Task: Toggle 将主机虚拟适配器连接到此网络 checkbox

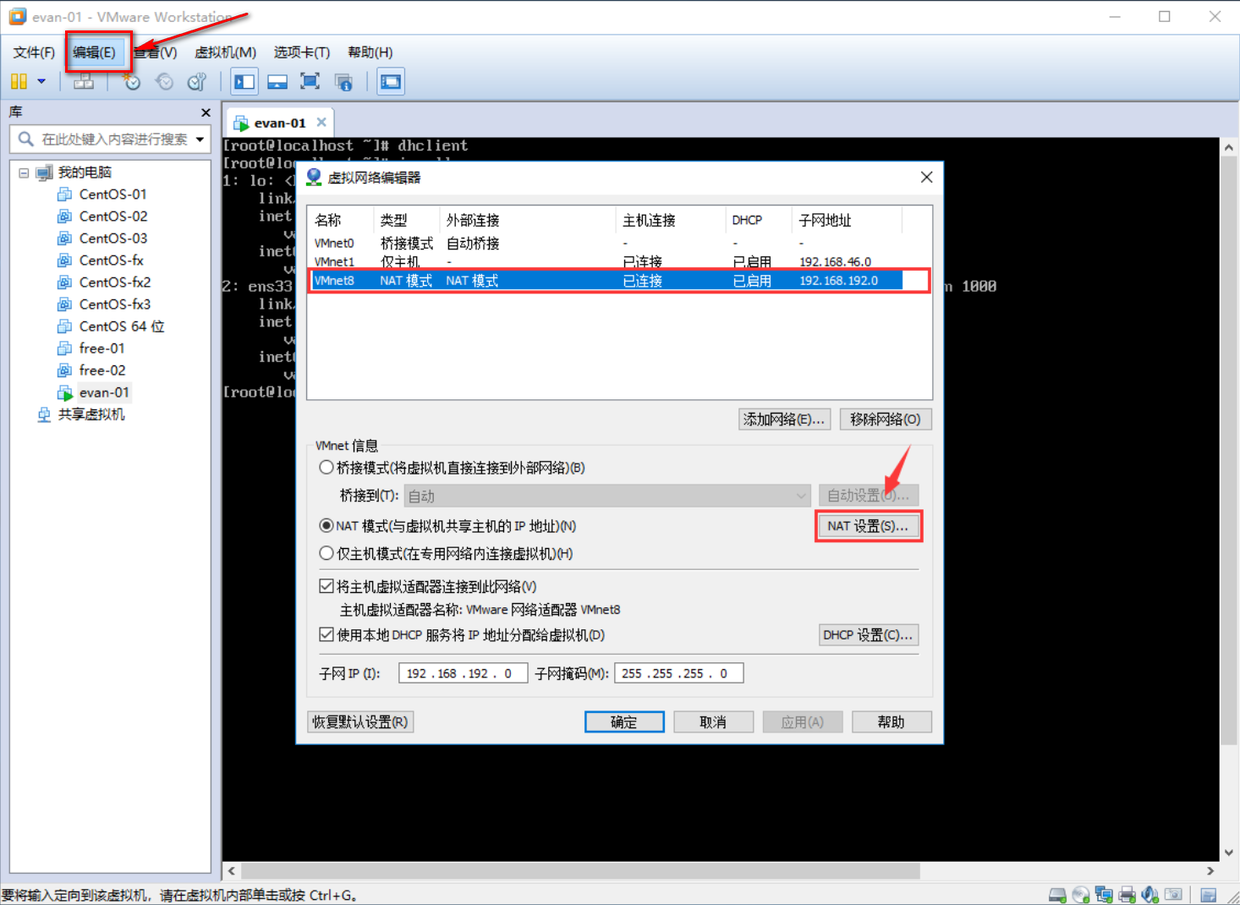Action: [x=326, y=586]
